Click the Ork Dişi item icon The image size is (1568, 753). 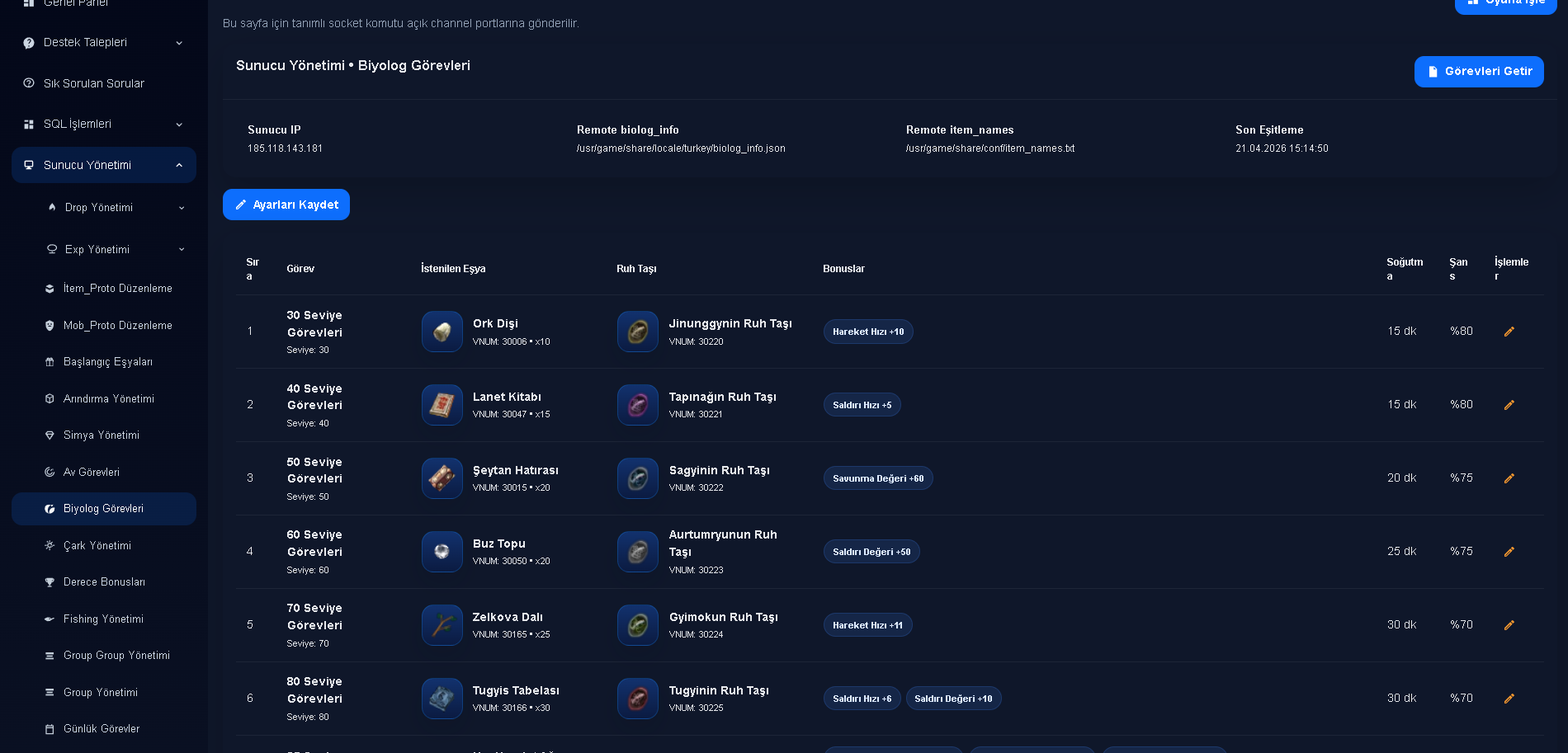point(442,332)
